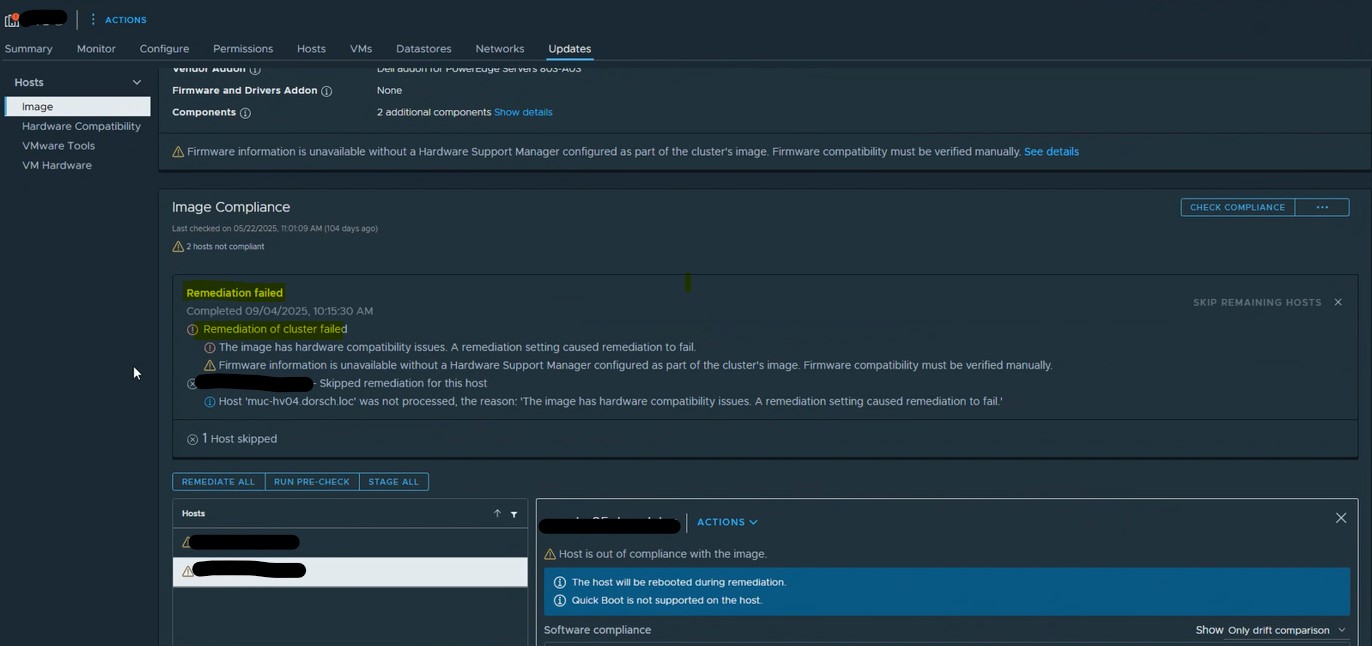
Task: Open the ACTIONS dropdown in the host pane
Action: [727, 521]
